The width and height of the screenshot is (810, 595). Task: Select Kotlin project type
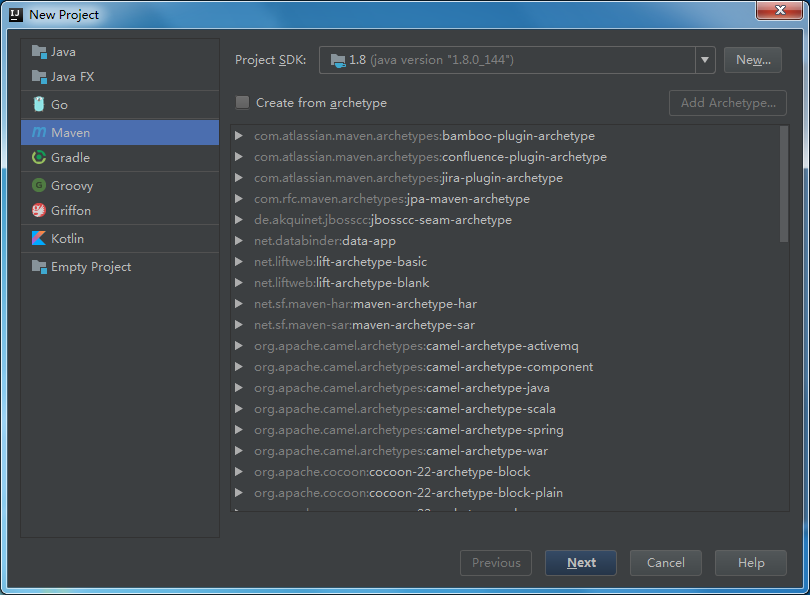[x=120, y=238]
